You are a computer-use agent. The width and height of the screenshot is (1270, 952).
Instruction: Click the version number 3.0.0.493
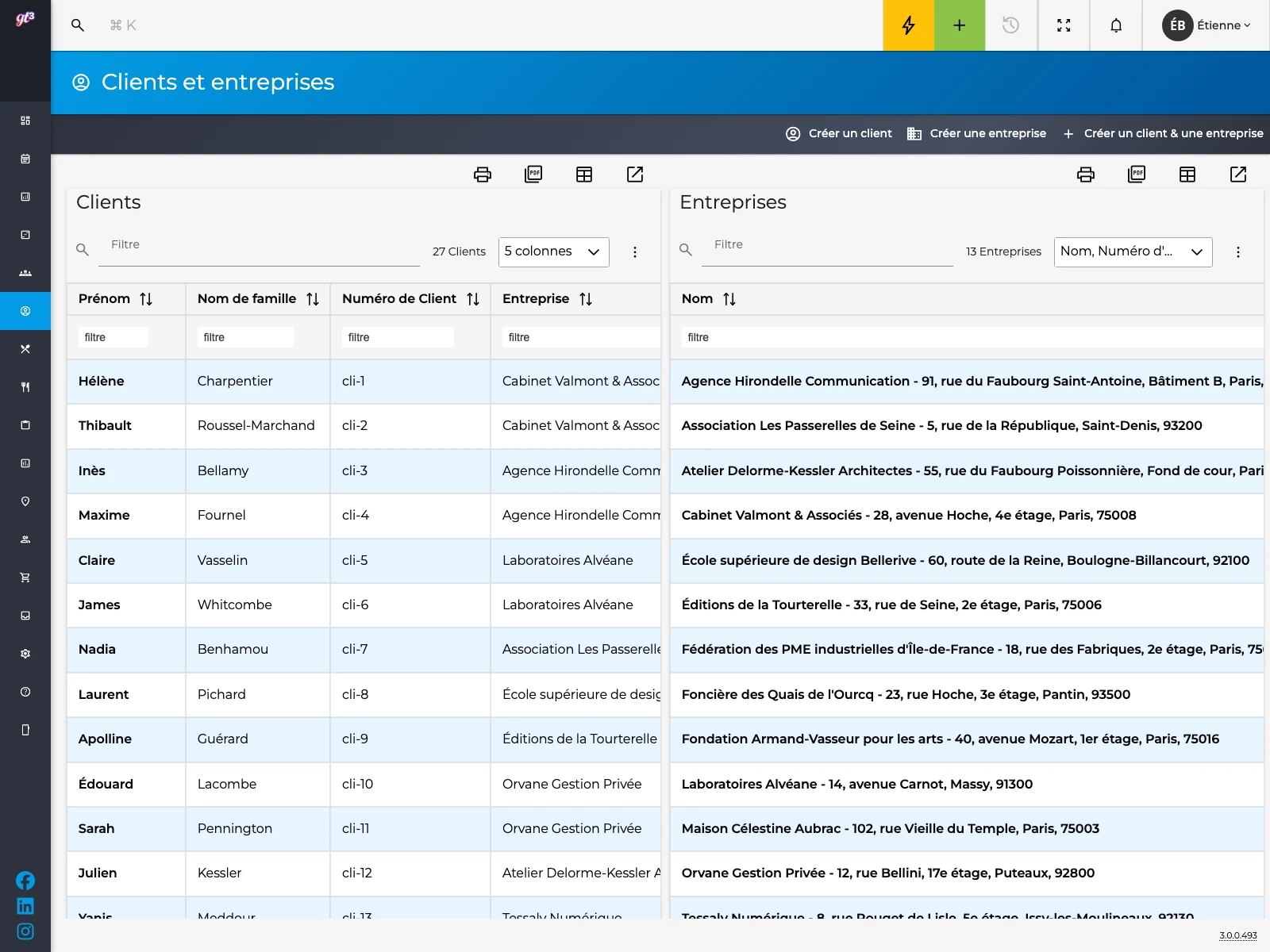(x=1238, y=935)
